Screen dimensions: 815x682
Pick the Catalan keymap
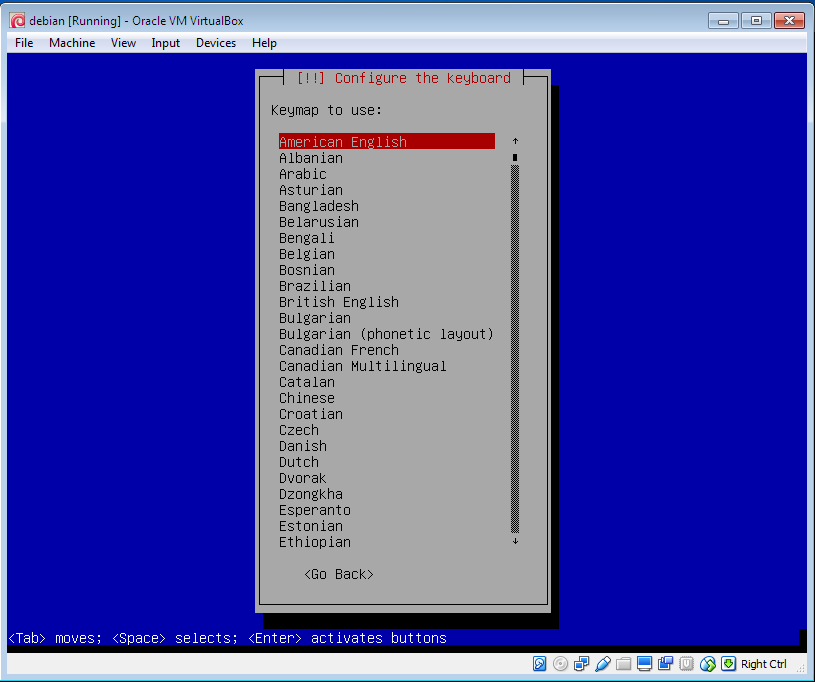(307, 382)
